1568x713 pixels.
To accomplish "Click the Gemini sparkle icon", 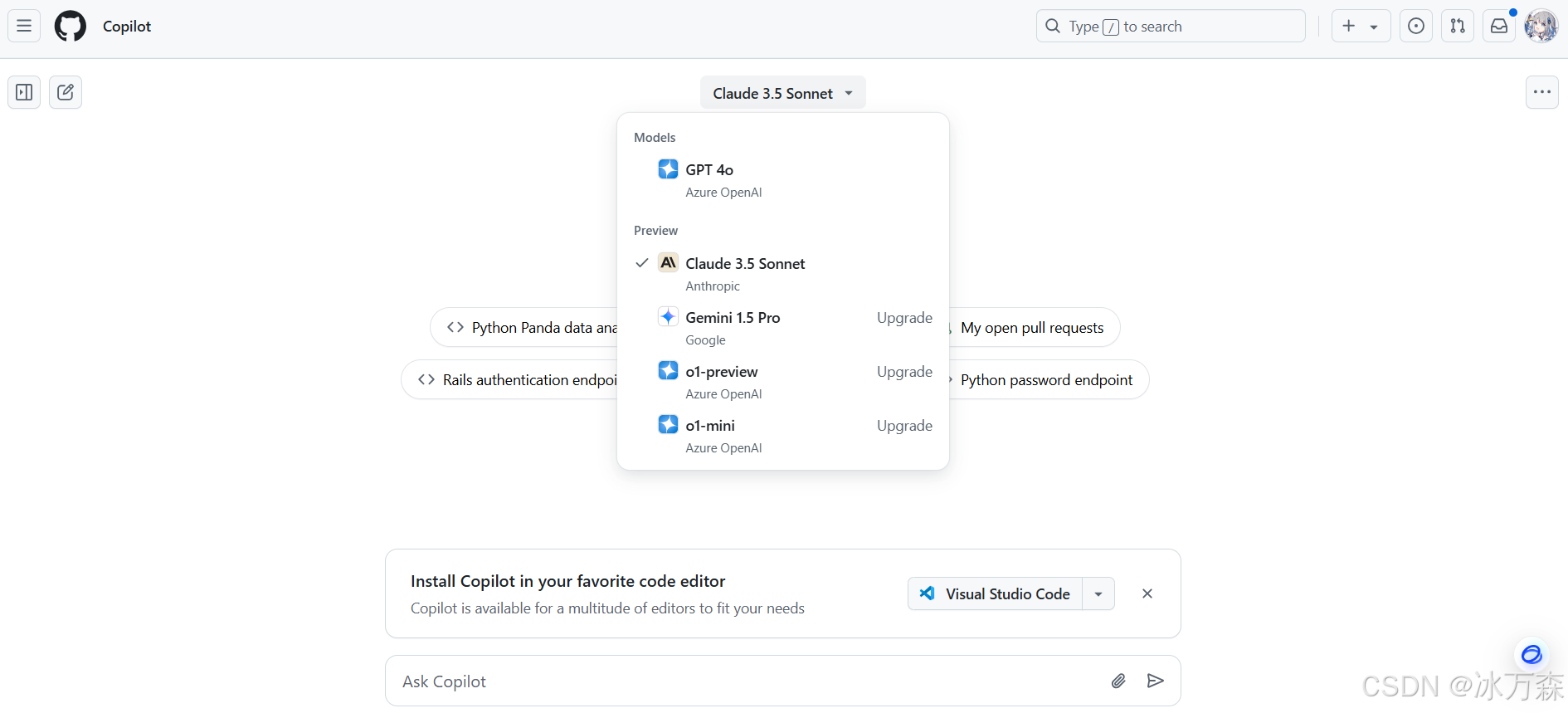I will coord(668,317).
